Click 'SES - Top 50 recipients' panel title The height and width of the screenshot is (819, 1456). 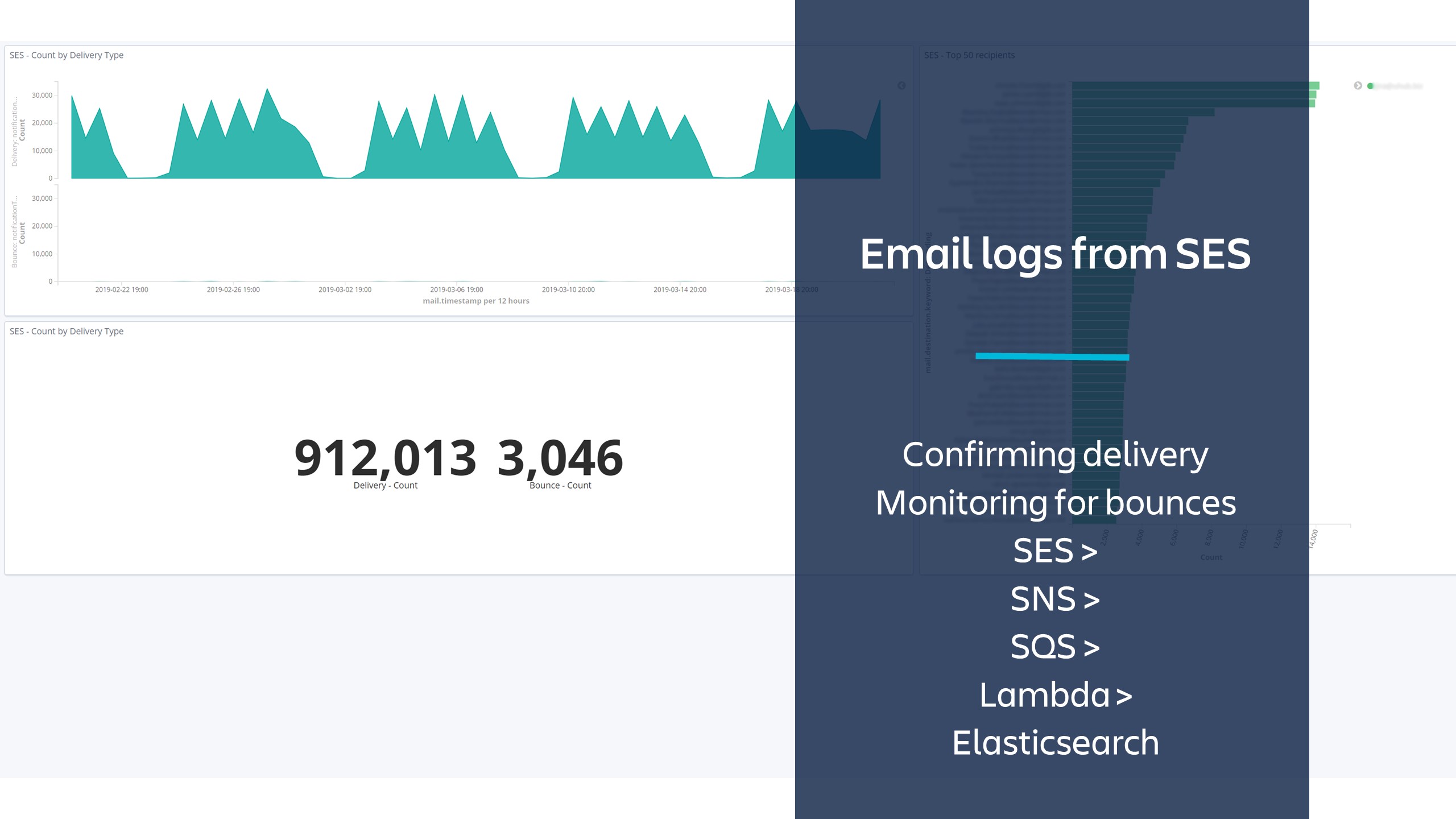pos(969,55)
